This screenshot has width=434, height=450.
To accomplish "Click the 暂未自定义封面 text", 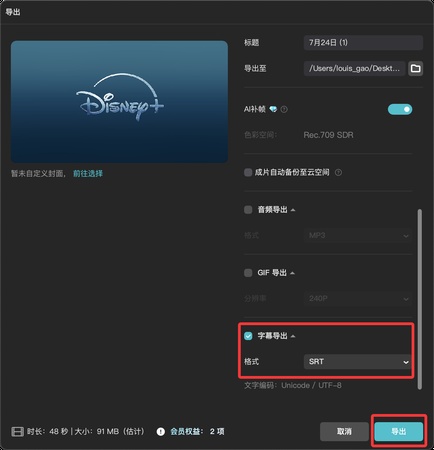I will pyautogui.click(x=38, y=173).
